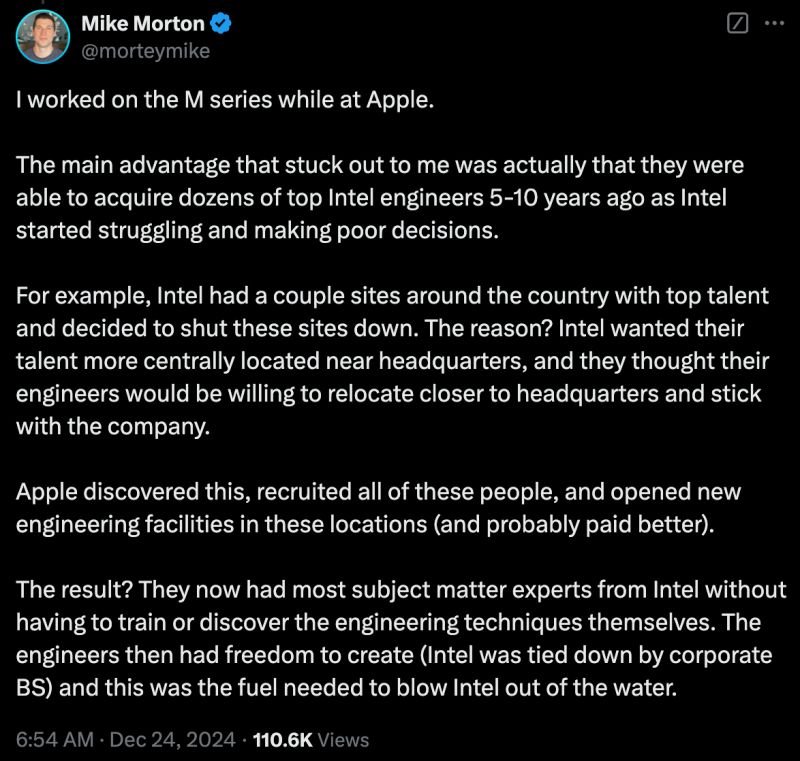Click the 110.6K view count

pos(282,740)
